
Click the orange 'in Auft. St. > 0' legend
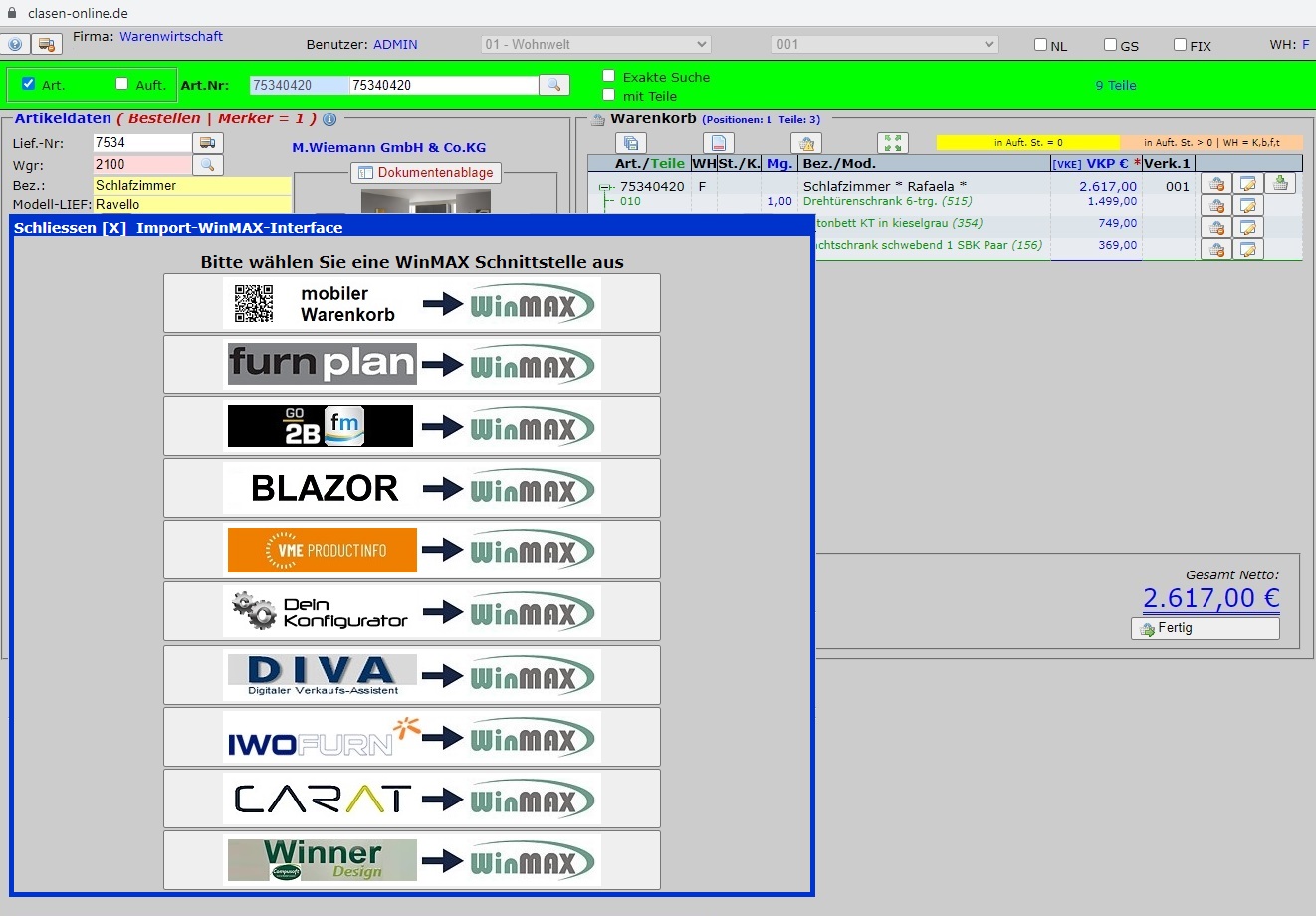[x=1211, y=143]
